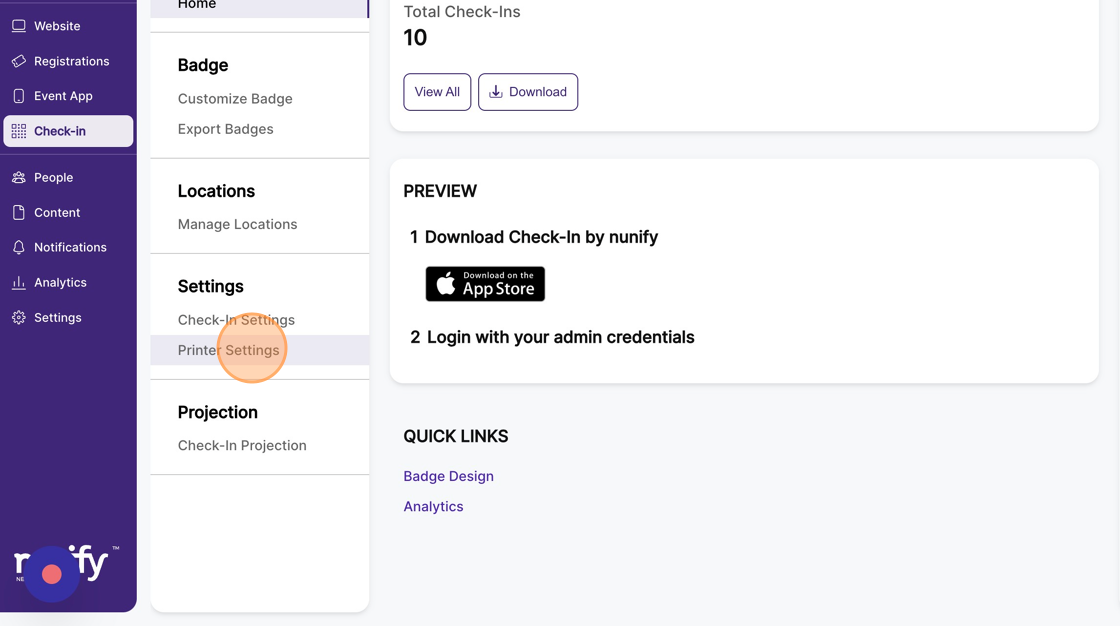Screen dimensions: 1120x626
Task: Click the Settings gear icon in sidebar
Action: tap(19, 318)
